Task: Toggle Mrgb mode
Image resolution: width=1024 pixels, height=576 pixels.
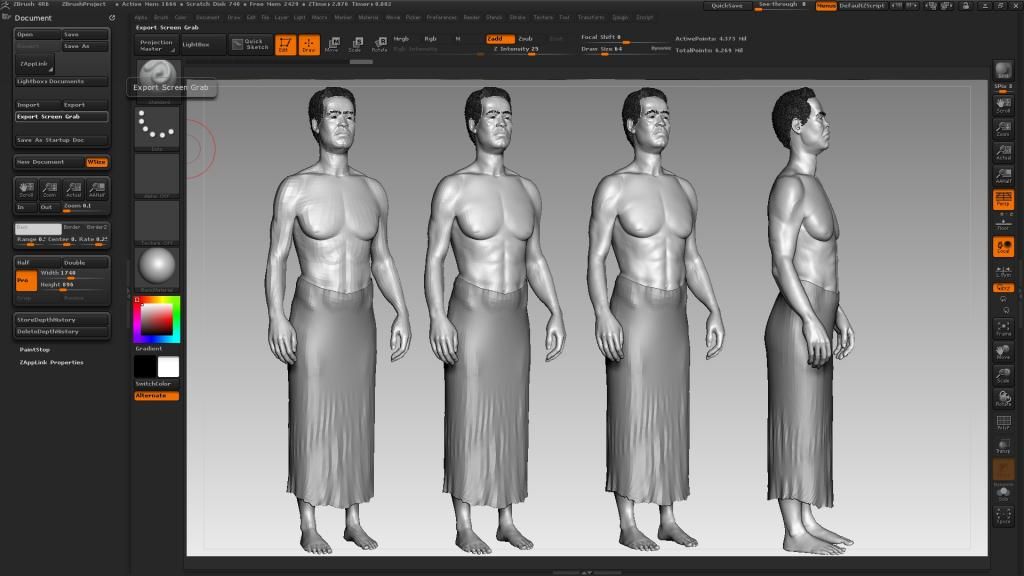Action: tap(401, 39)
